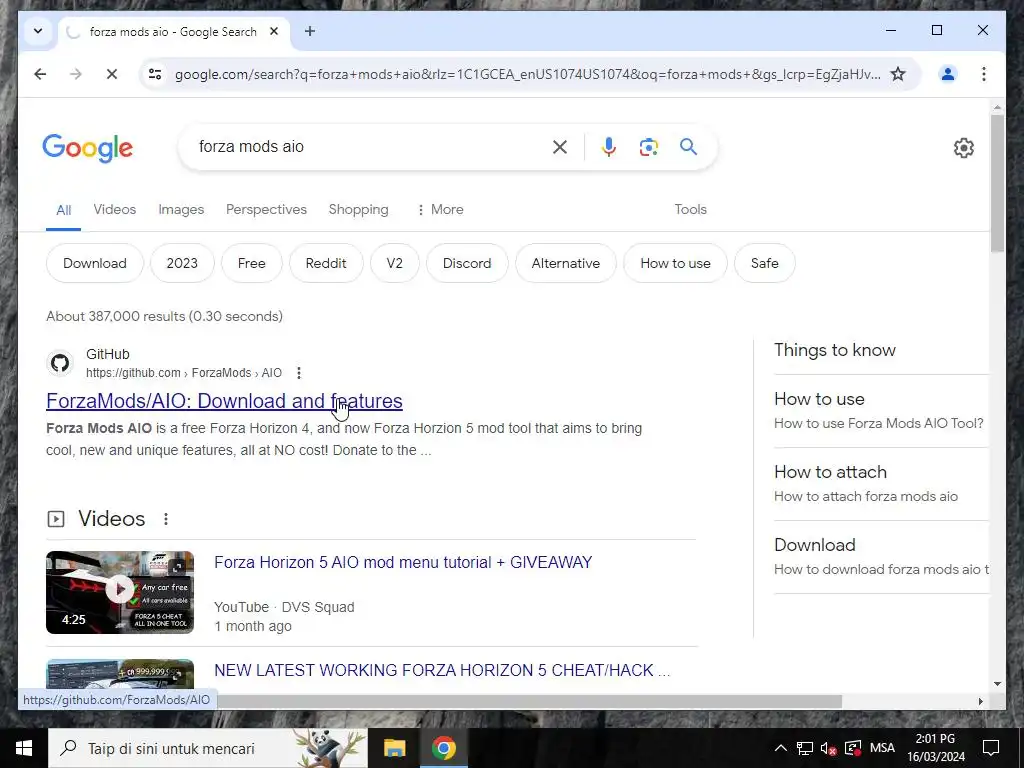Apply the Alternative filter chip

coord(566,263)
